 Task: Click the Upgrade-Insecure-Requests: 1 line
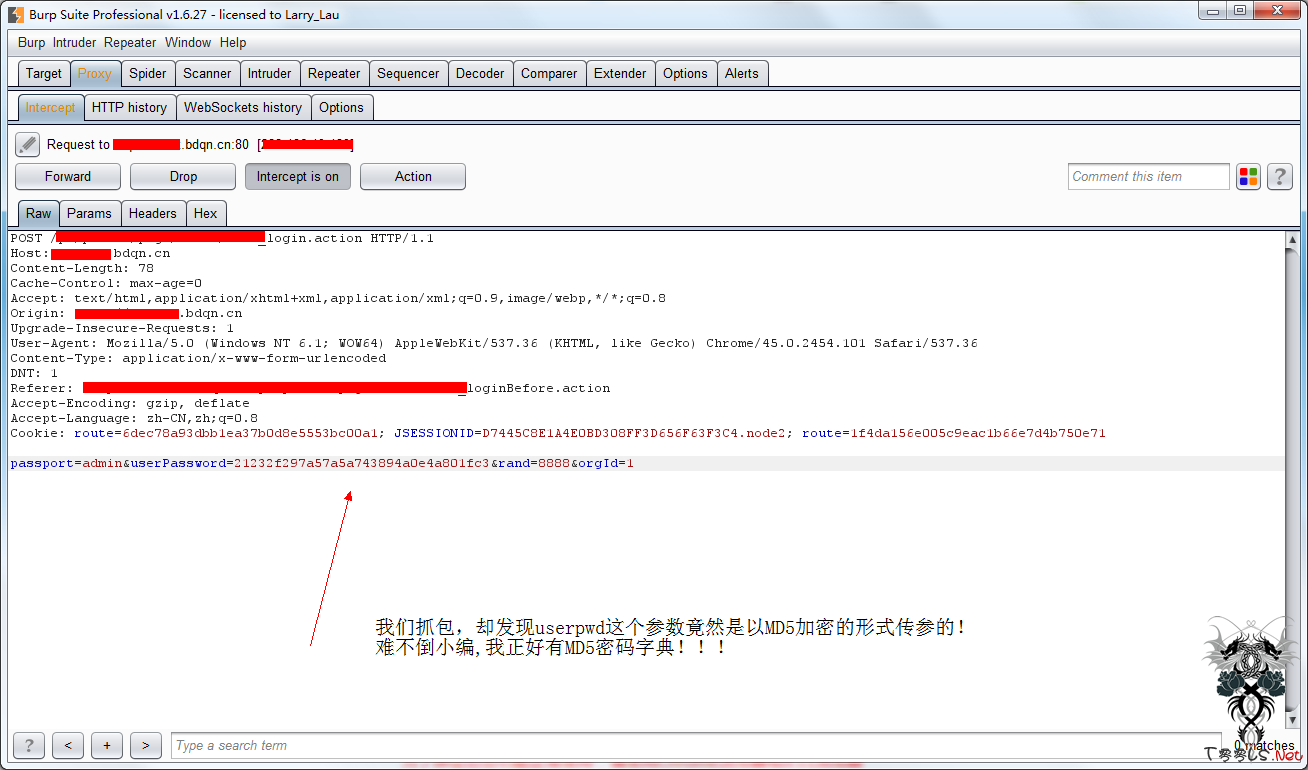(x=122, y=328)
